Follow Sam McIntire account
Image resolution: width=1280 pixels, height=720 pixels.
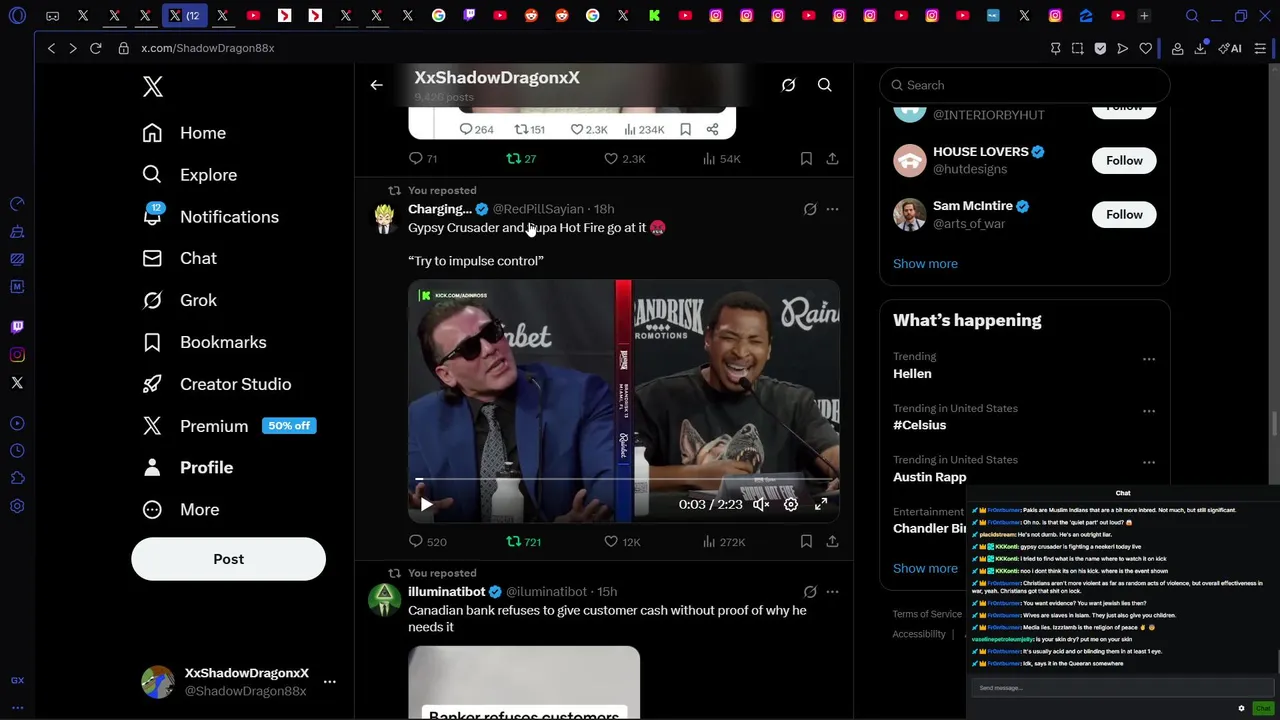click(x=1124, y=215)
